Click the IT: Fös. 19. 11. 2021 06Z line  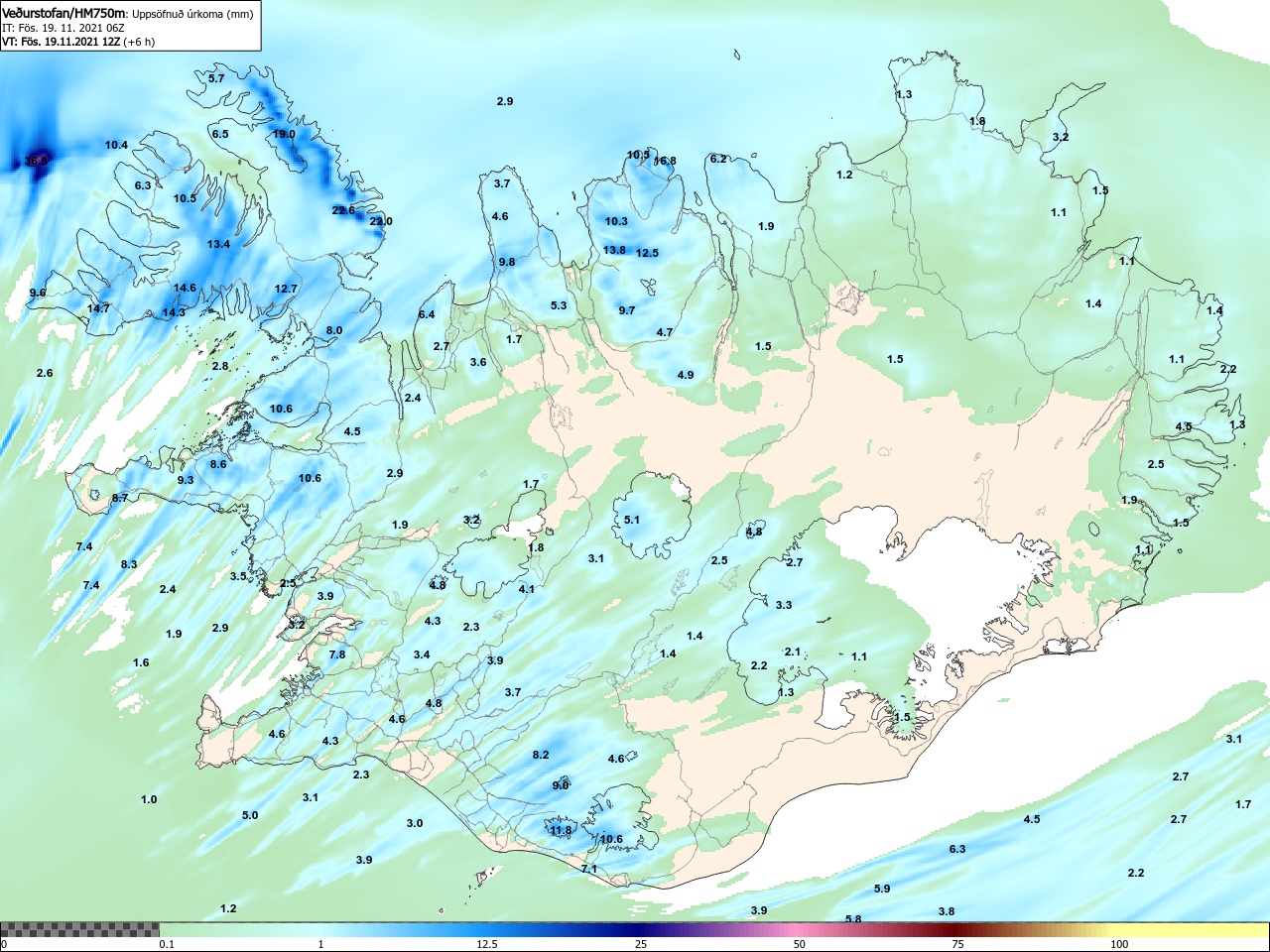coord(63,28)
